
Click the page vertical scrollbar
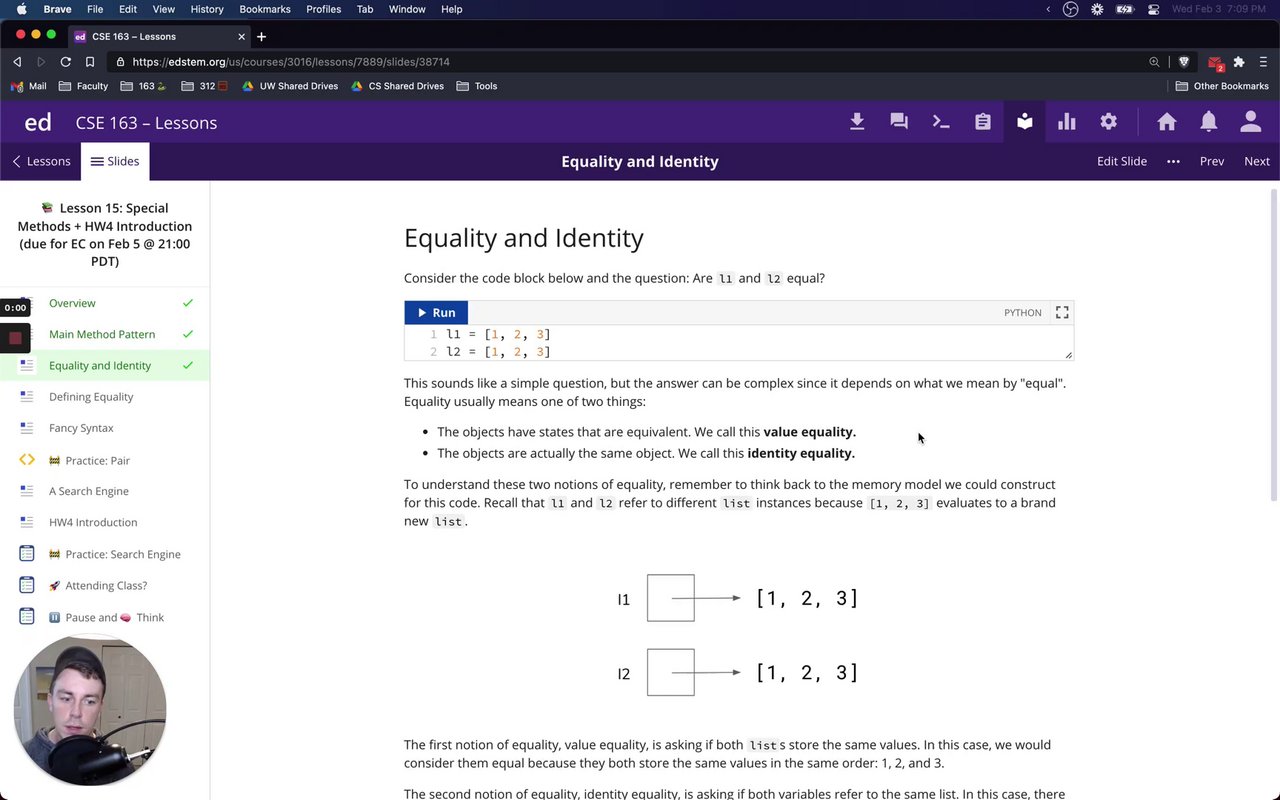[x=1274, y=345]
